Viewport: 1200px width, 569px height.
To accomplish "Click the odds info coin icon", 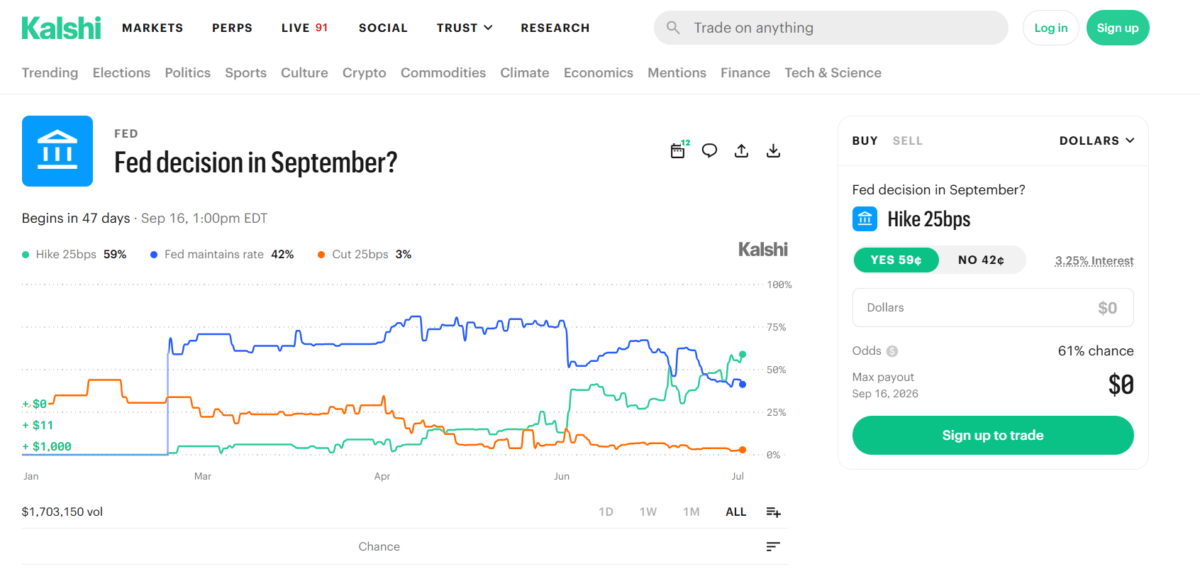I will point(892,351).
